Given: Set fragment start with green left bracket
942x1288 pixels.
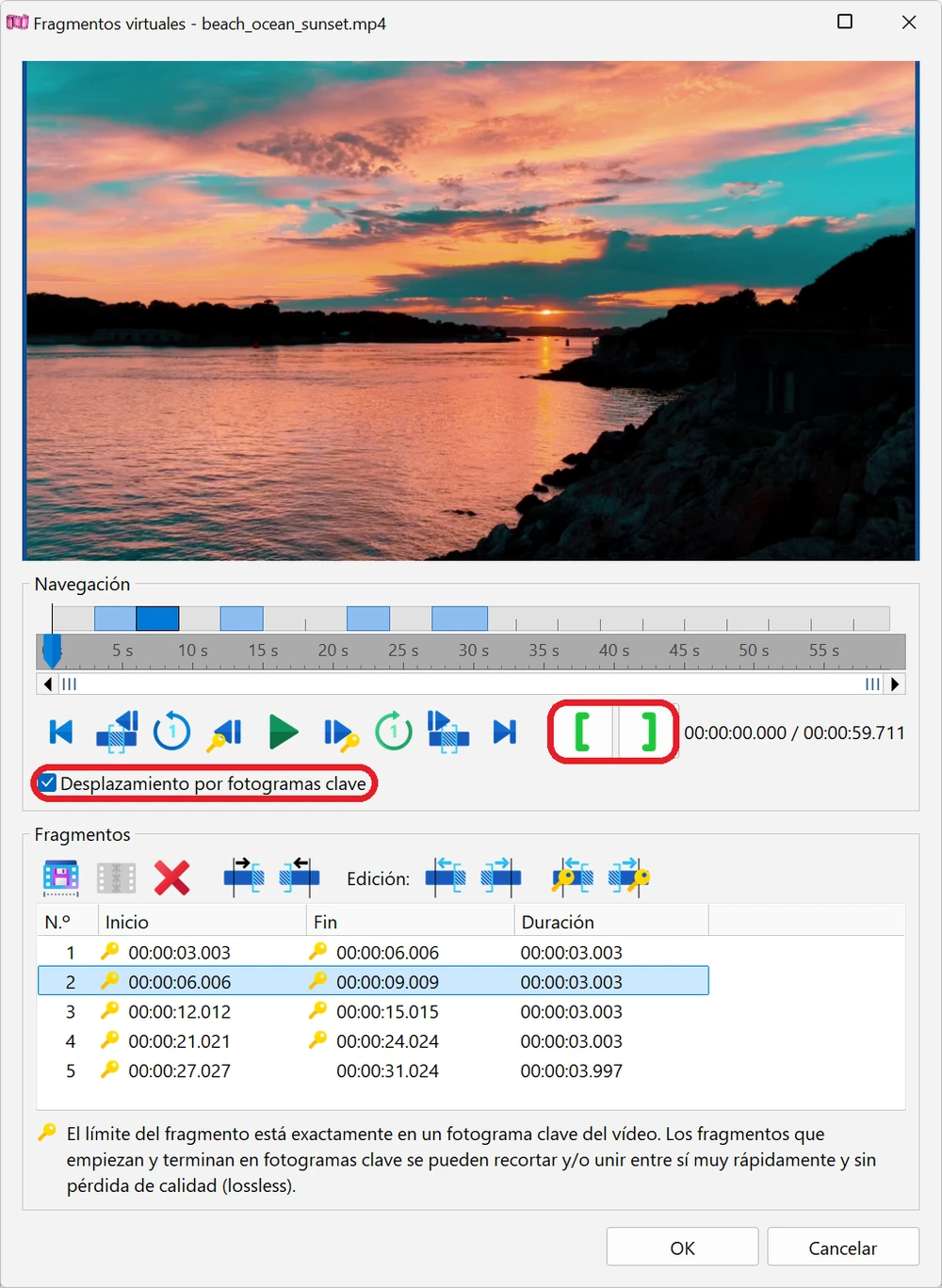Looking at the screenshot, I should click(x=582, y=732).
